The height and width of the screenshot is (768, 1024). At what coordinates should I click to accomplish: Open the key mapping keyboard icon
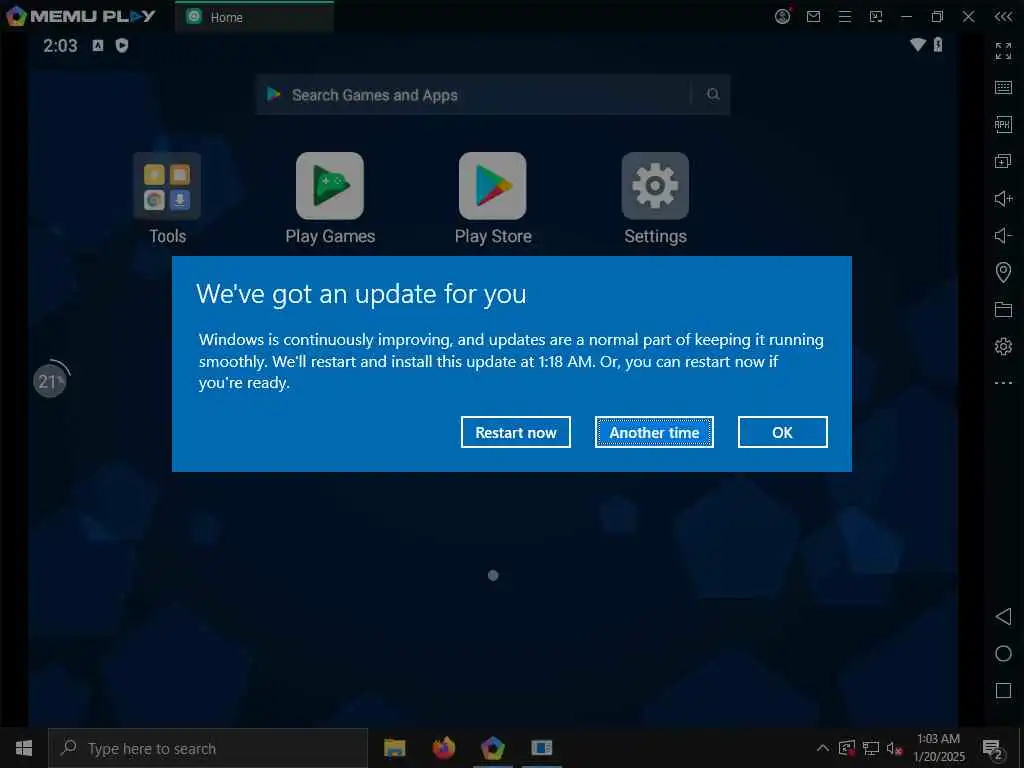click(1003, 88)
